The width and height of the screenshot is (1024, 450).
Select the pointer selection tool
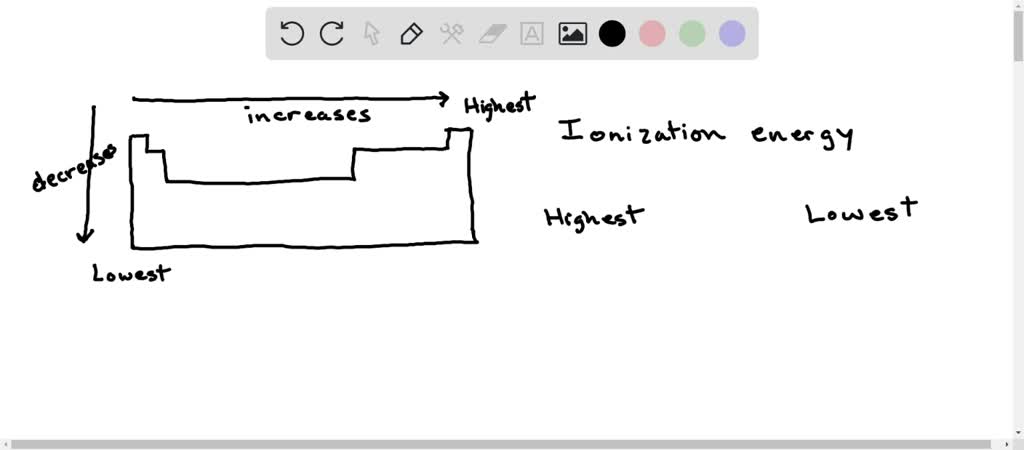372,33
